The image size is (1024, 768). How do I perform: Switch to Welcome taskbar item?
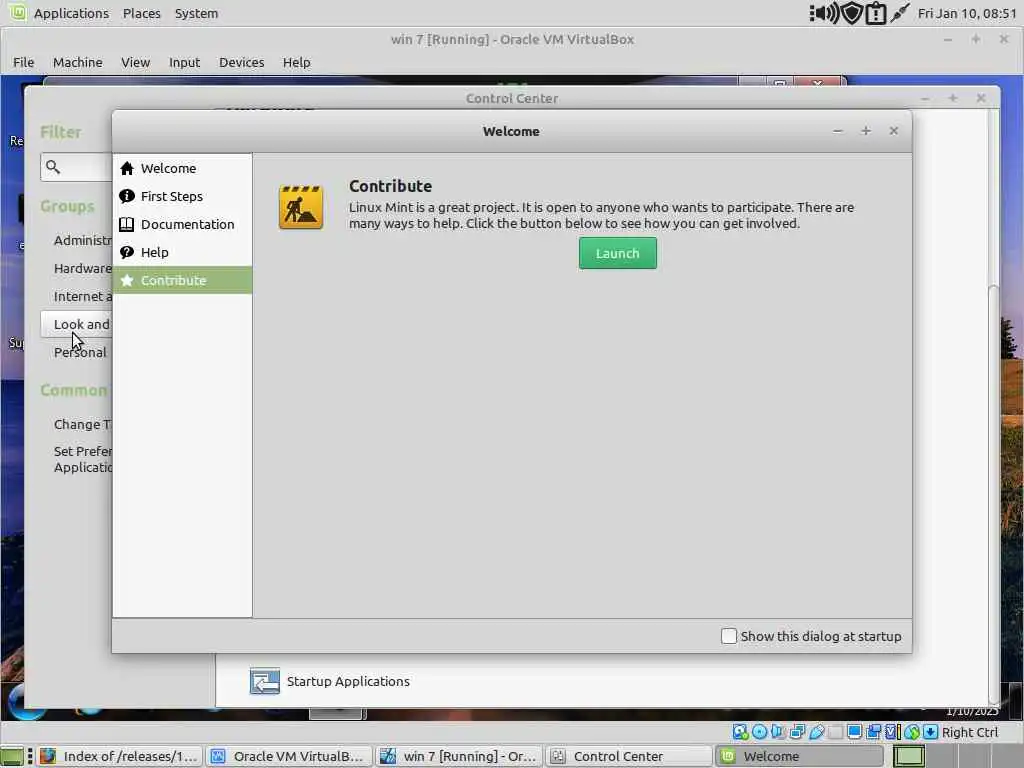(x=799, y=756)
